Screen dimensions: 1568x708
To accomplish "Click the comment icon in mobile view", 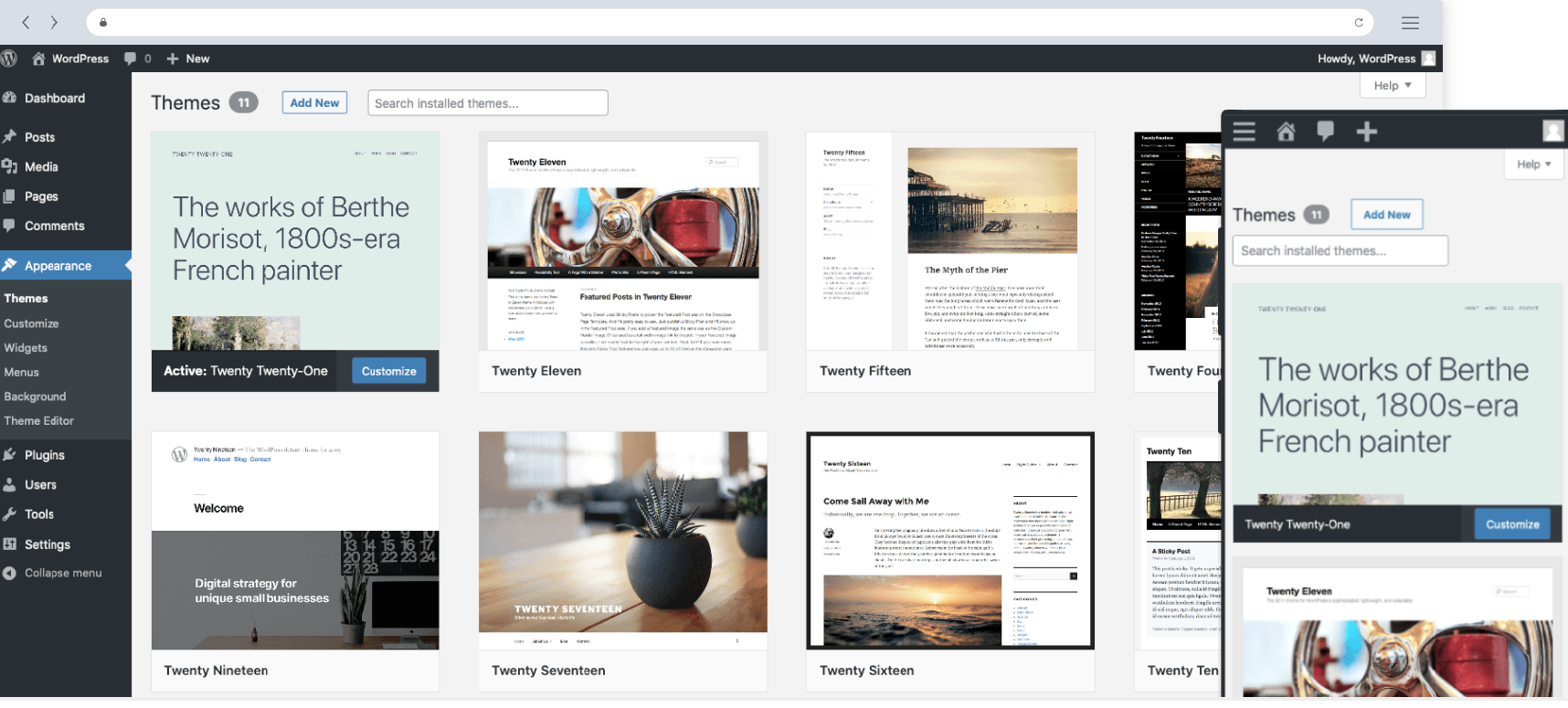I will [x=1325, y=132].
